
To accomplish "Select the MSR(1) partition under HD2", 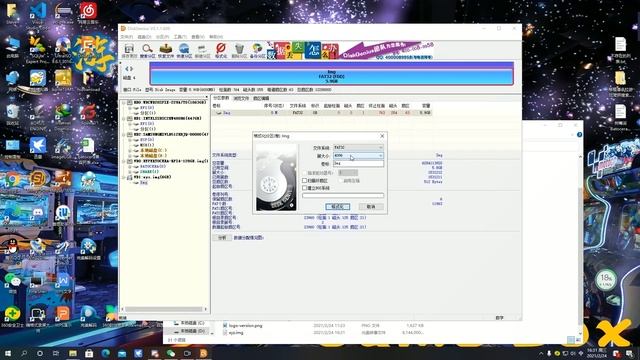I will [147, 145].
